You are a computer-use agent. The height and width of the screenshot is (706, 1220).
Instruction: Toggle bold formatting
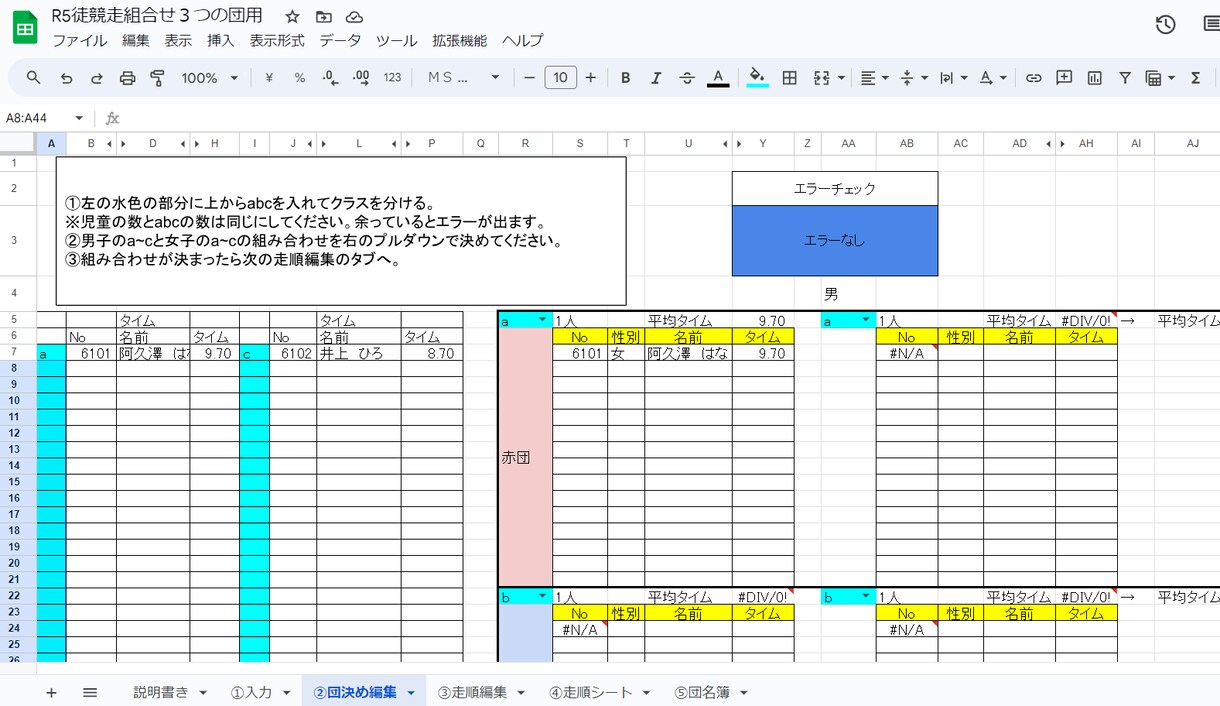(x=625, y=78)
